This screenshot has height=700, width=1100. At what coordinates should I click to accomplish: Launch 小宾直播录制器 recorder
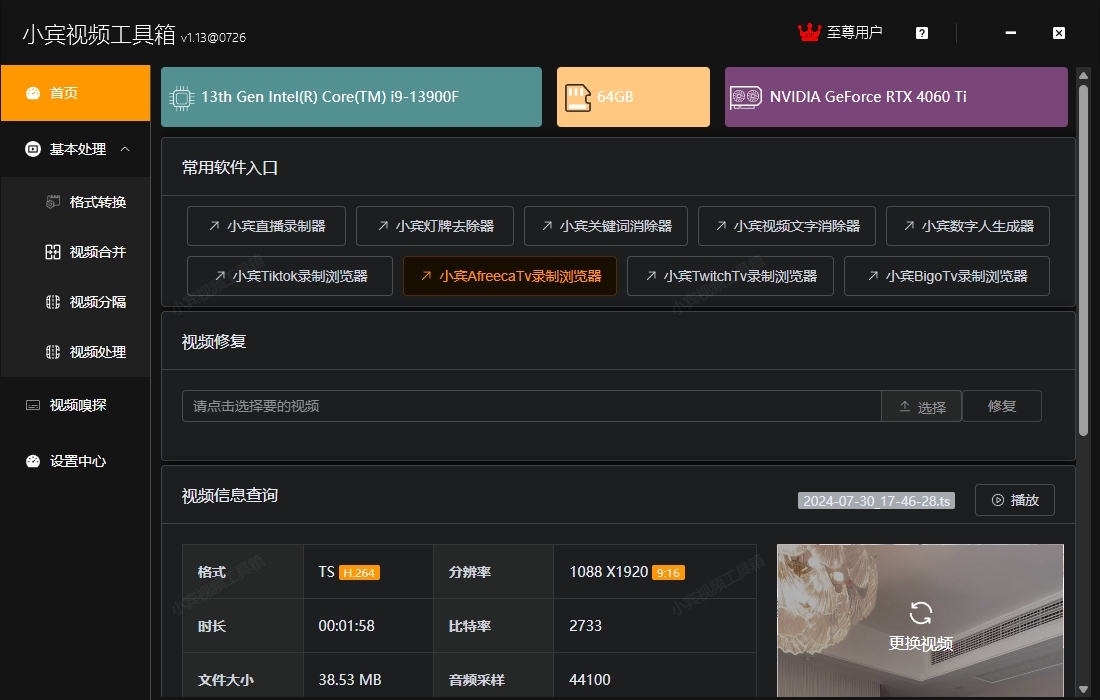click(x=266, y=226)
